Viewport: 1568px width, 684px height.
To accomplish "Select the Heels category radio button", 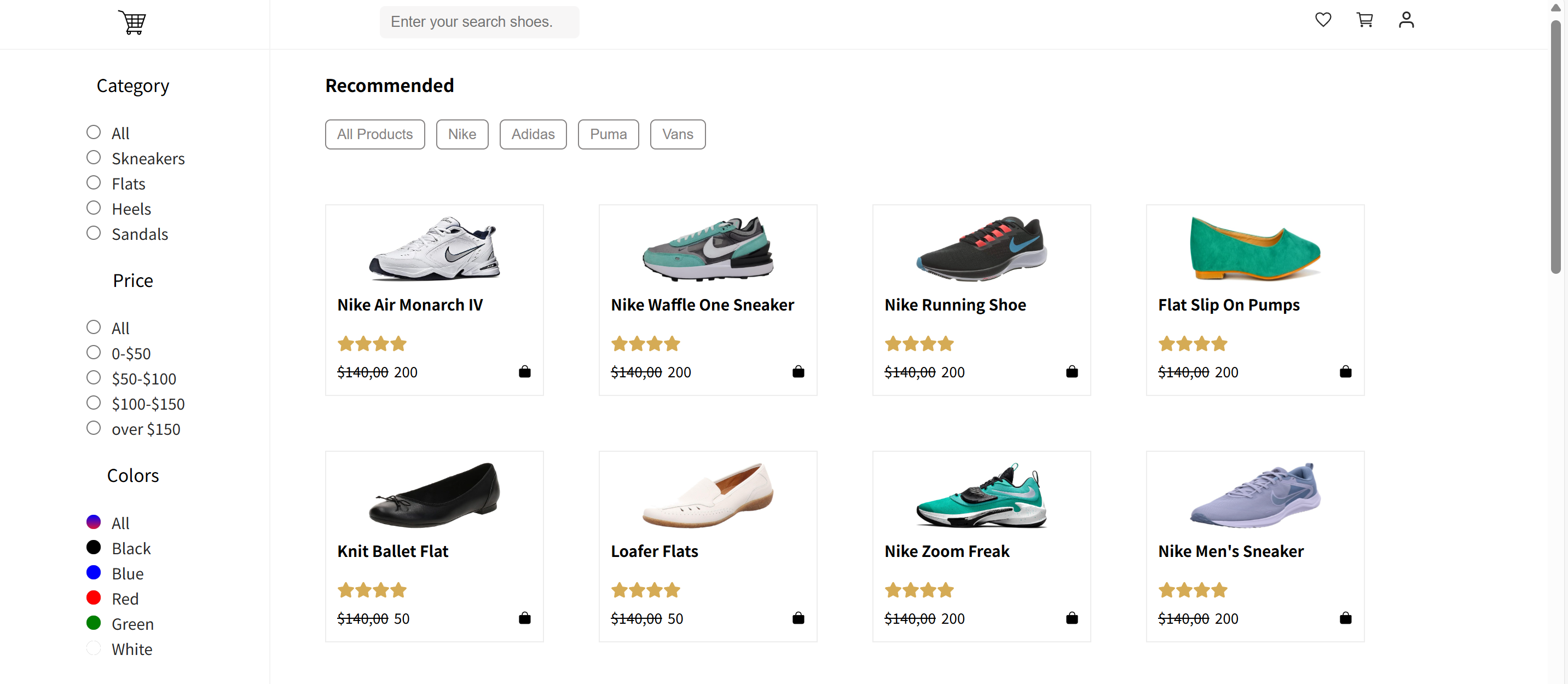I will tap(93, 208).
